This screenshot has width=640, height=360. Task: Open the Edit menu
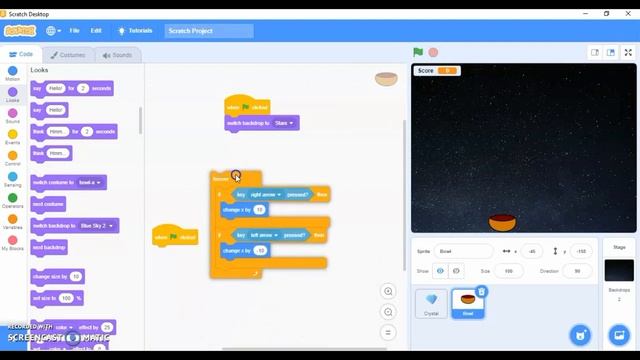click(96, 31)
